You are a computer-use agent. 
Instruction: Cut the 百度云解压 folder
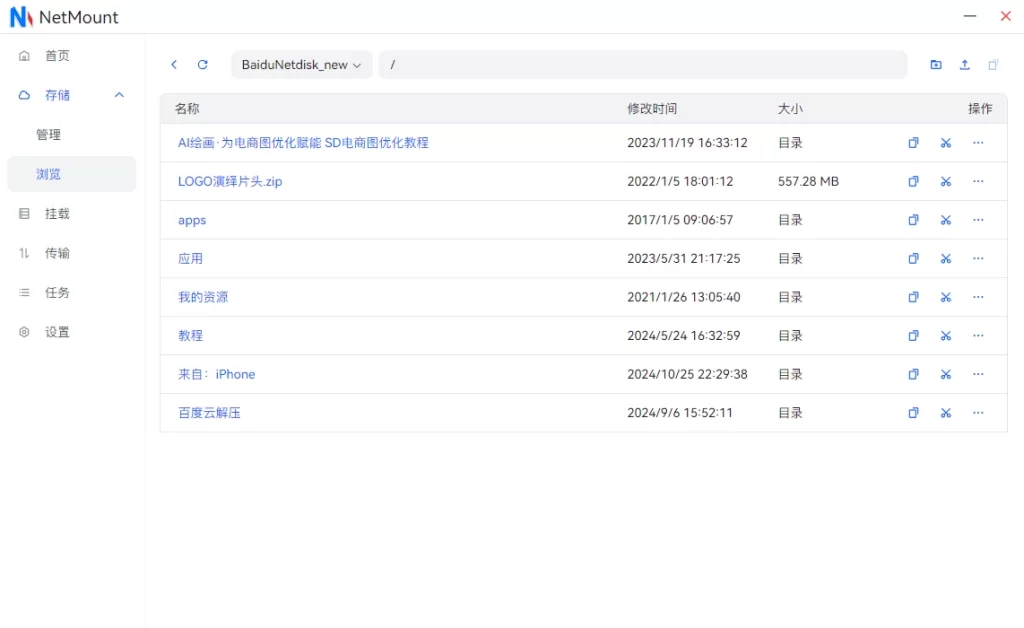[945, 413]
